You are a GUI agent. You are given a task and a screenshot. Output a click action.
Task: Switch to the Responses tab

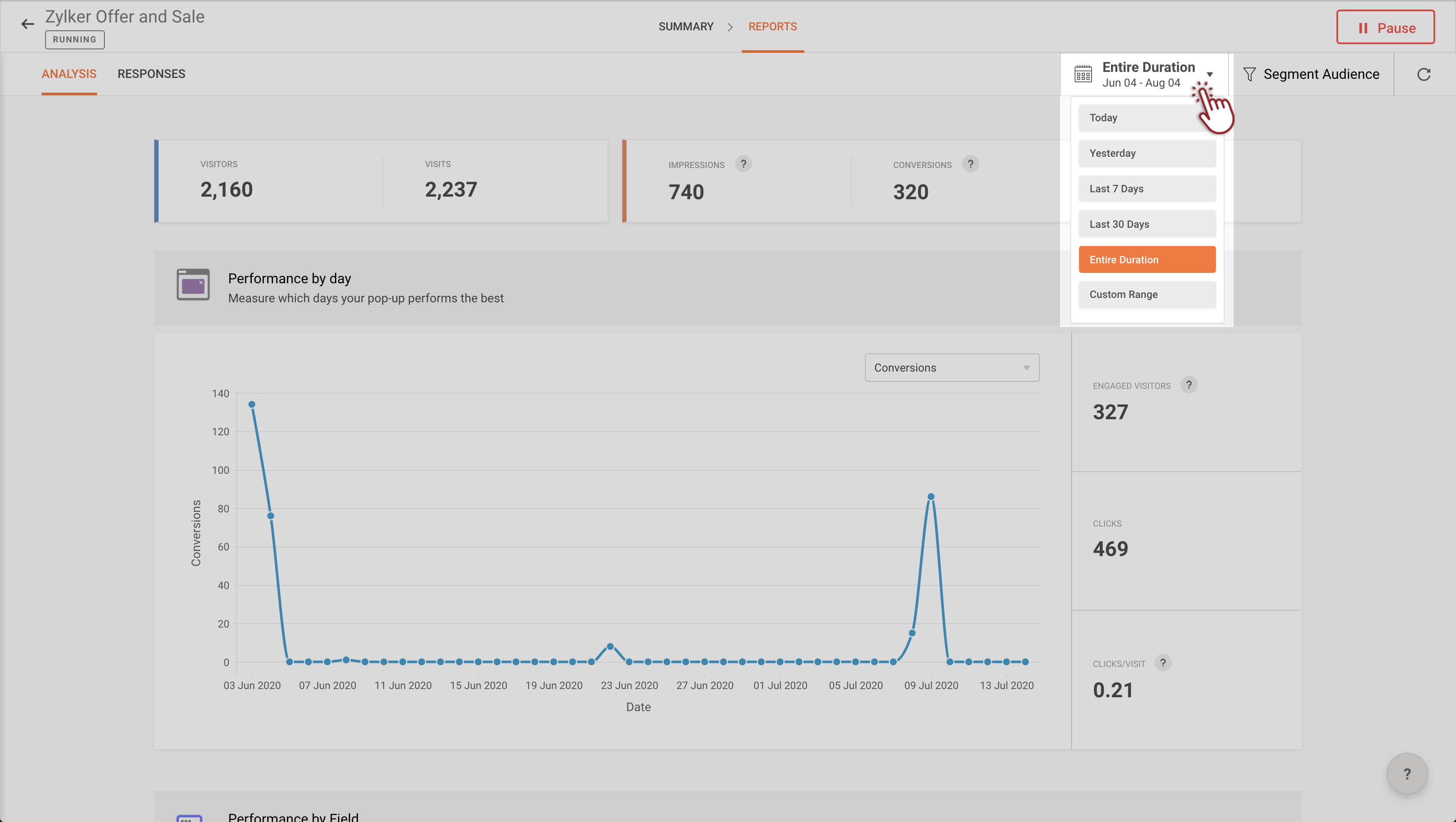[x=151, y=74]
